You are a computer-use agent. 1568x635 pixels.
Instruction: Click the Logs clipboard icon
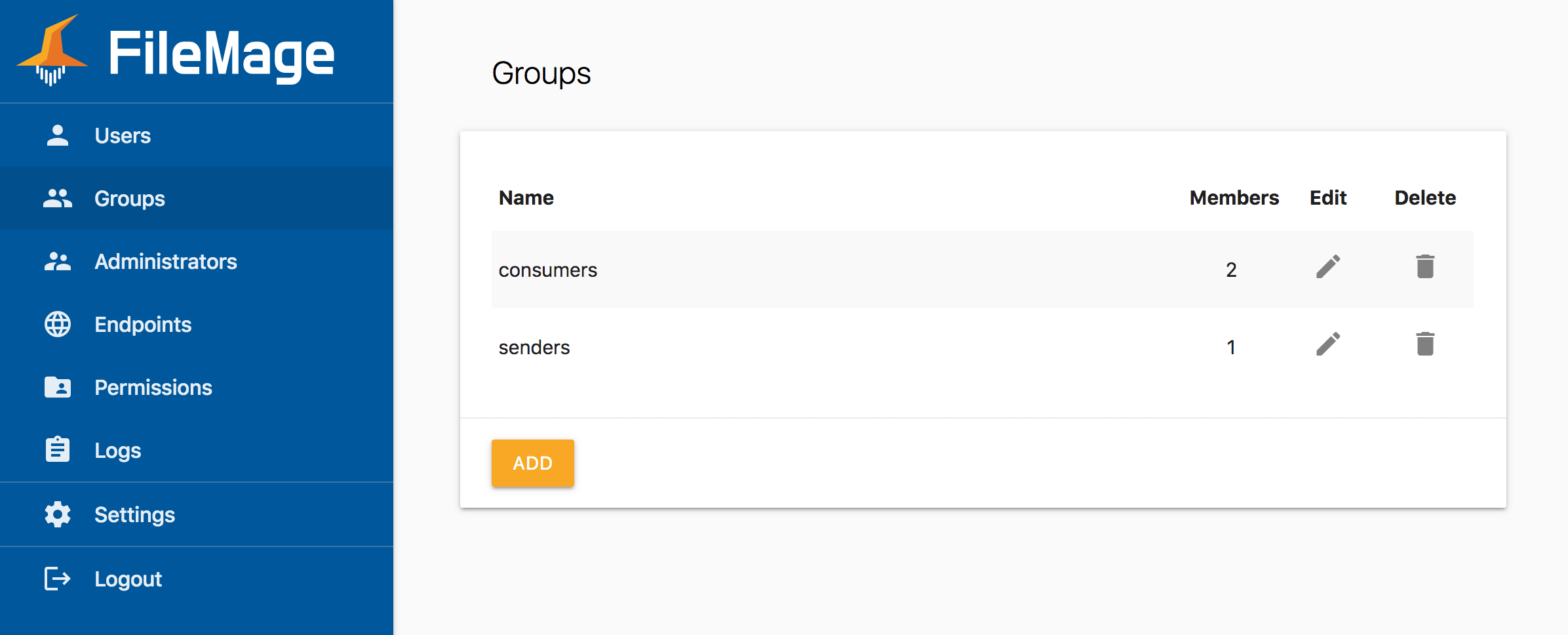tap(58, 450)
